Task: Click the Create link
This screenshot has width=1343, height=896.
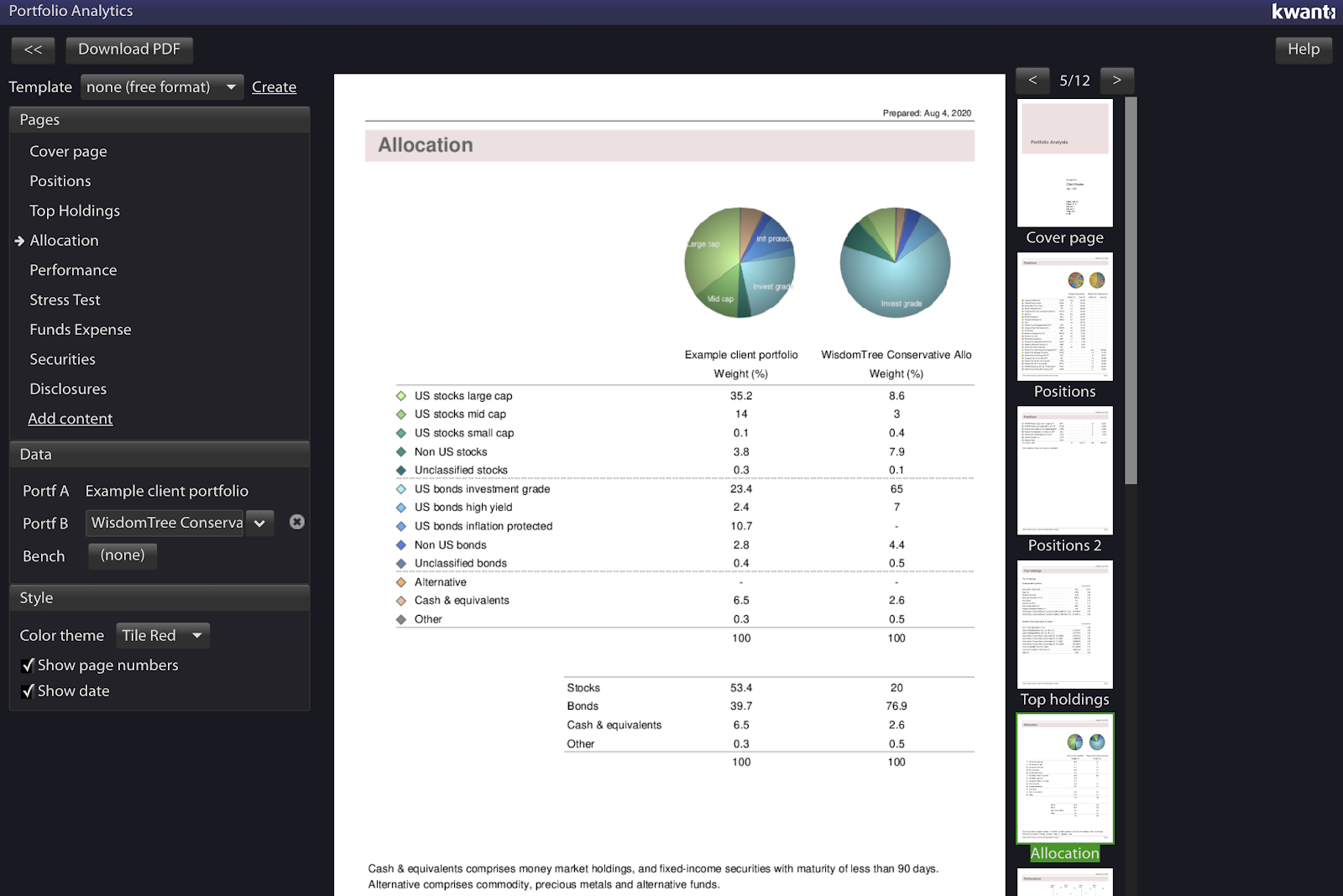Action: coord(274,87)
